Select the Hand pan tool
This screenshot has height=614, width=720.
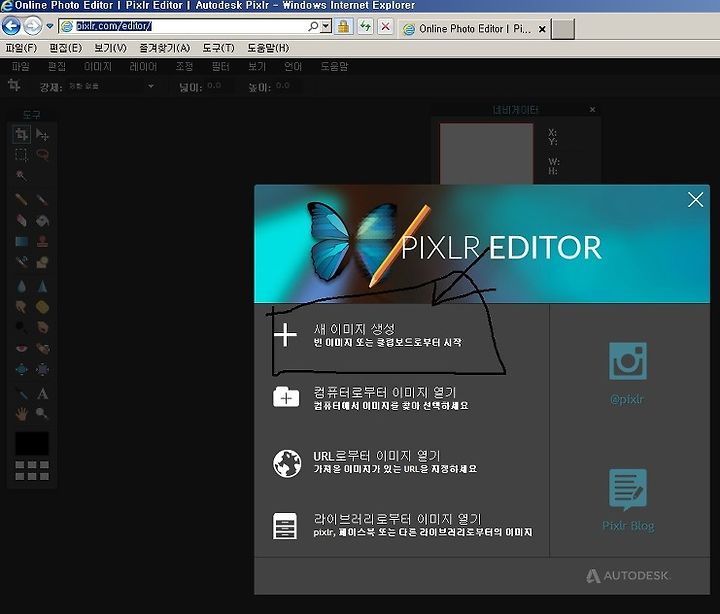21,414
